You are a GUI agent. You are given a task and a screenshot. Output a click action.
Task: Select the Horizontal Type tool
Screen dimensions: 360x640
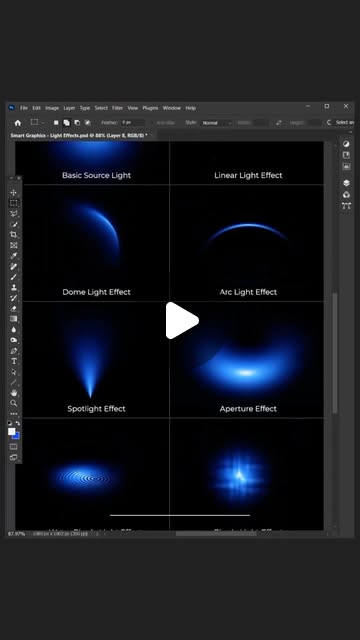tap(14, 362)
